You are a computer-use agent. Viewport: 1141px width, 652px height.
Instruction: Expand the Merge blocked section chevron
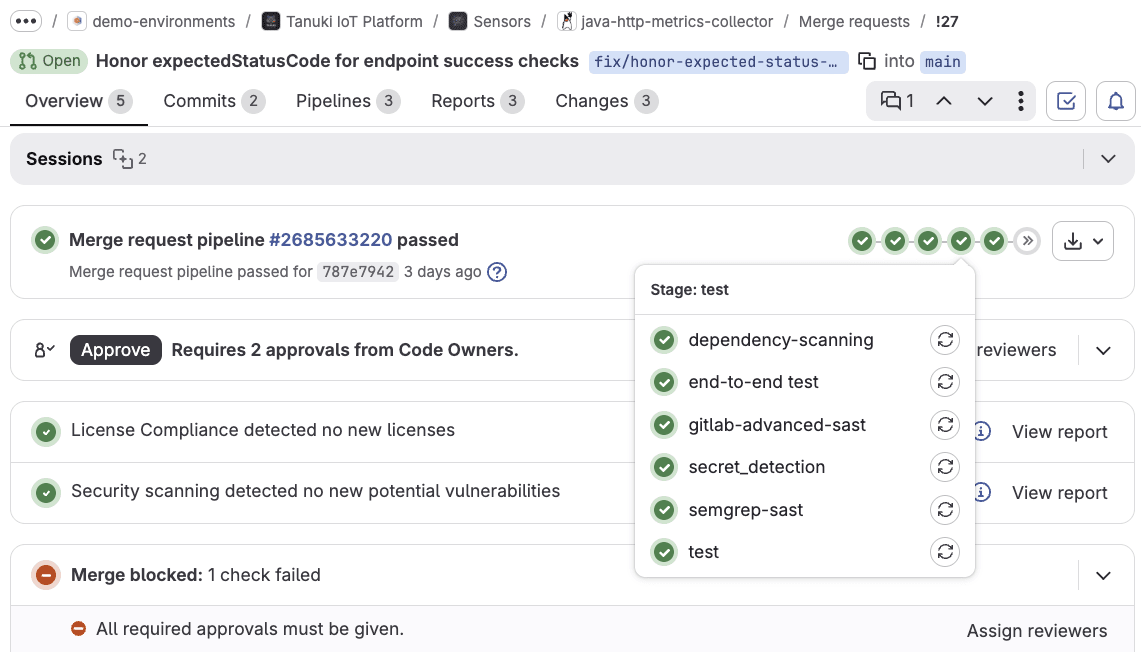pyautogui.click(x=1103, y=576)
